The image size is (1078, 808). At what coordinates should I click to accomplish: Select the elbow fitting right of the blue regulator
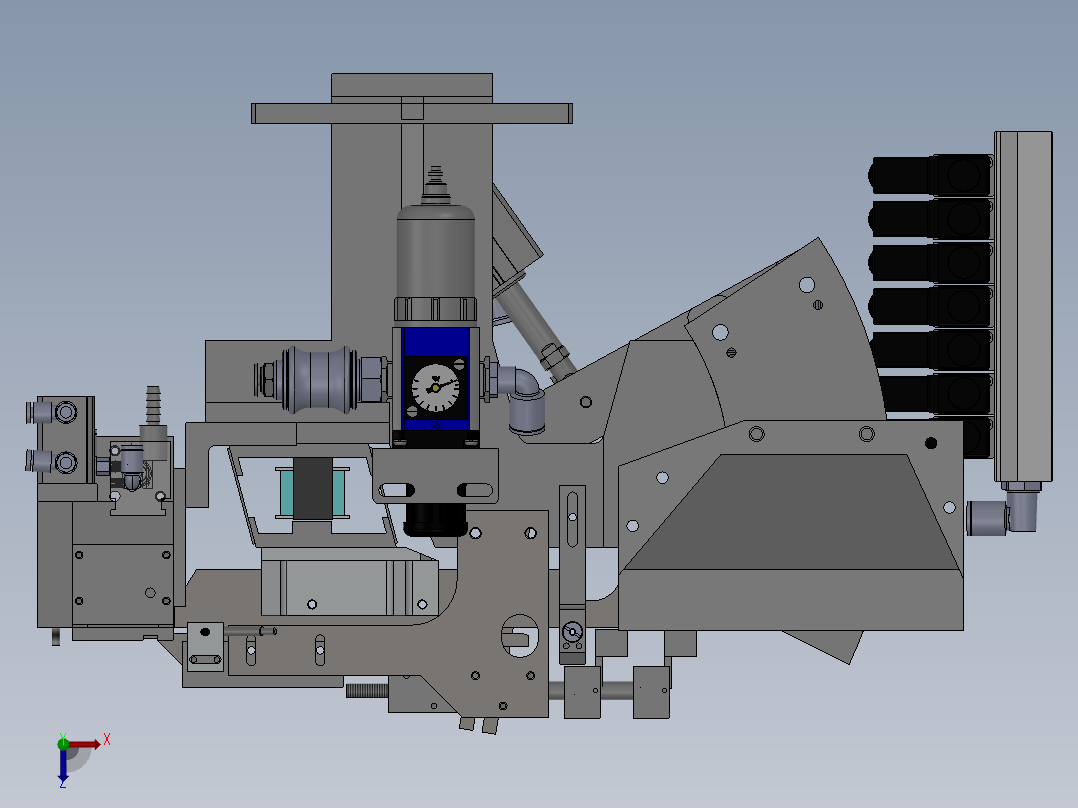click(524, 399)
